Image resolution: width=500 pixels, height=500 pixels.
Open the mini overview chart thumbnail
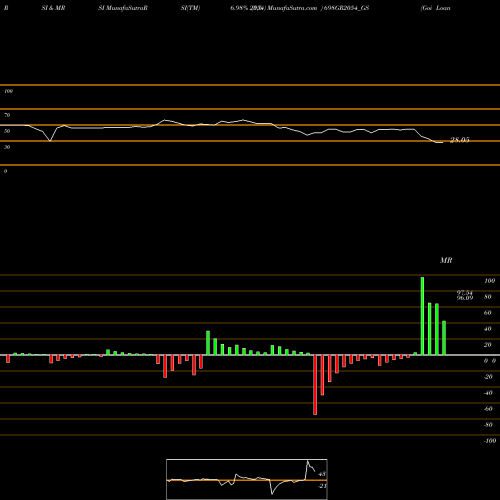pos(247,479)
